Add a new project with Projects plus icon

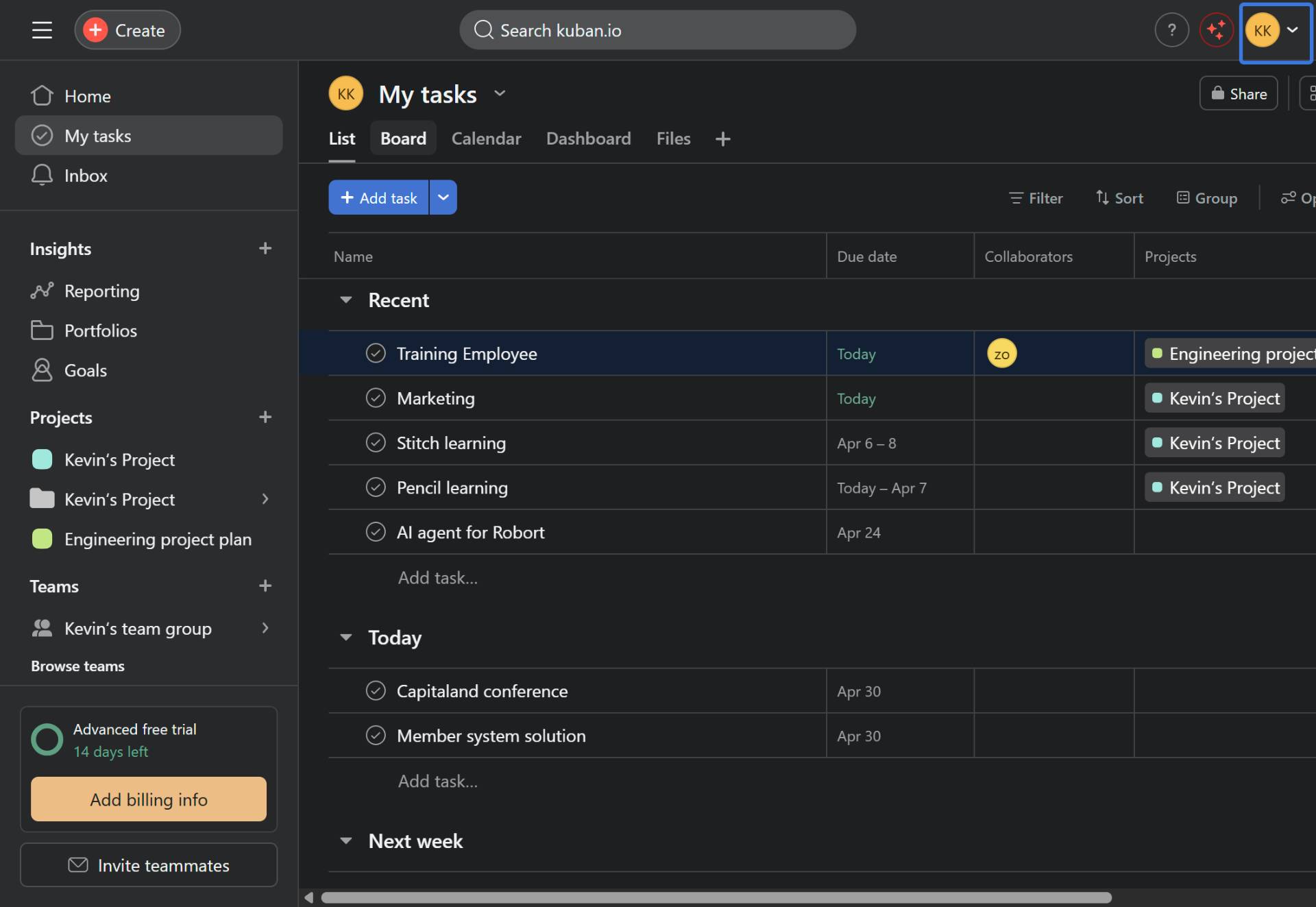265,417
